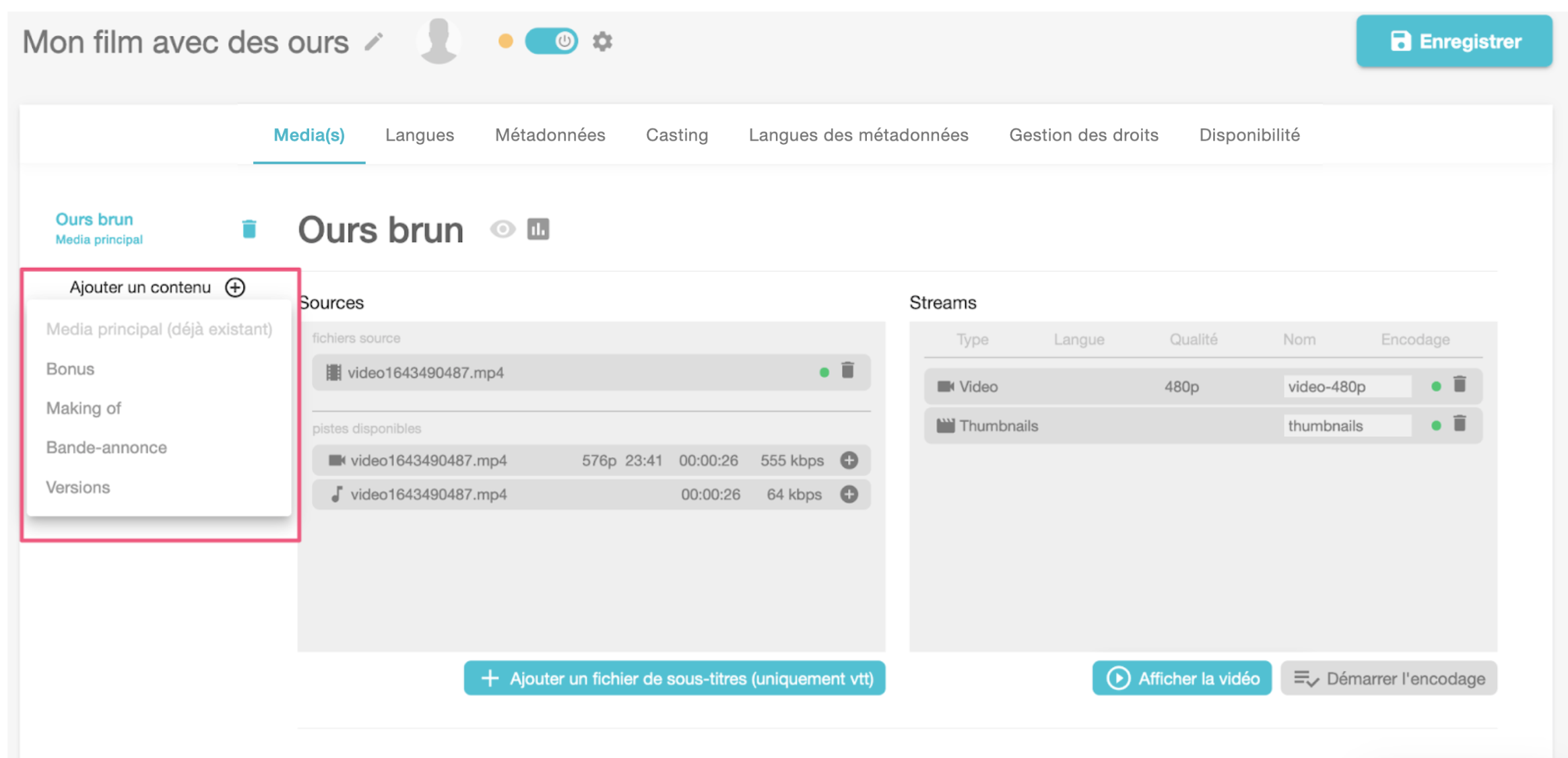Open the settings gear icon

point(602,42)
